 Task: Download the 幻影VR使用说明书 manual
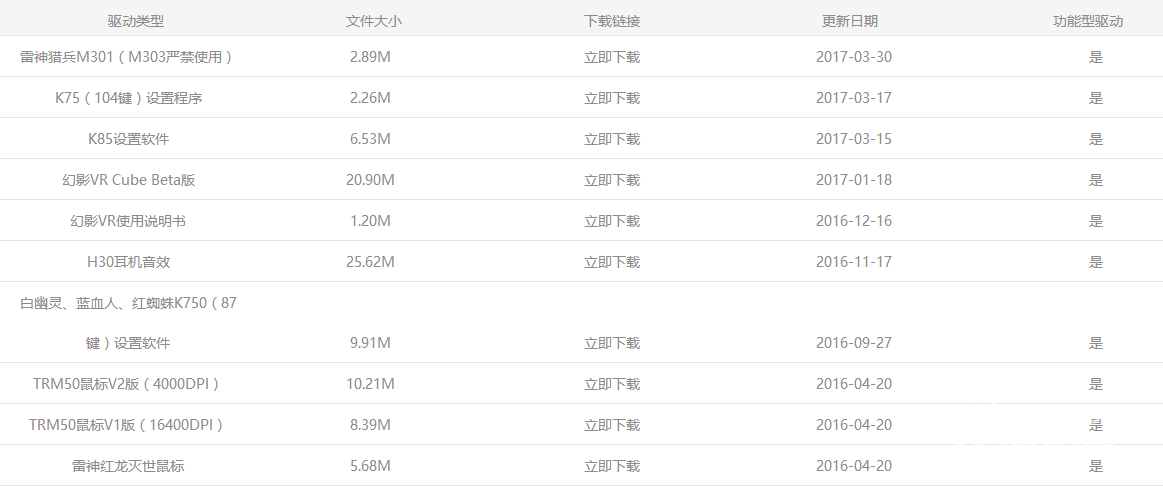(x=611, y=221)
